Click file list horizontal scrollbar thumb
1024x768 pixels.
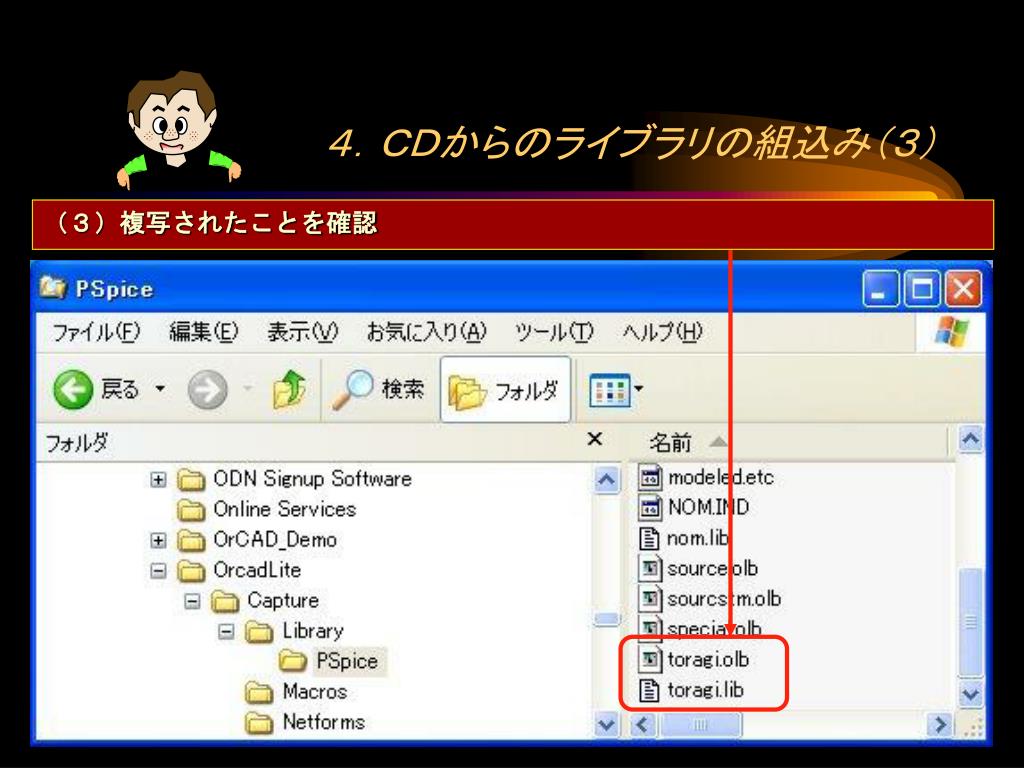(699, 724)
